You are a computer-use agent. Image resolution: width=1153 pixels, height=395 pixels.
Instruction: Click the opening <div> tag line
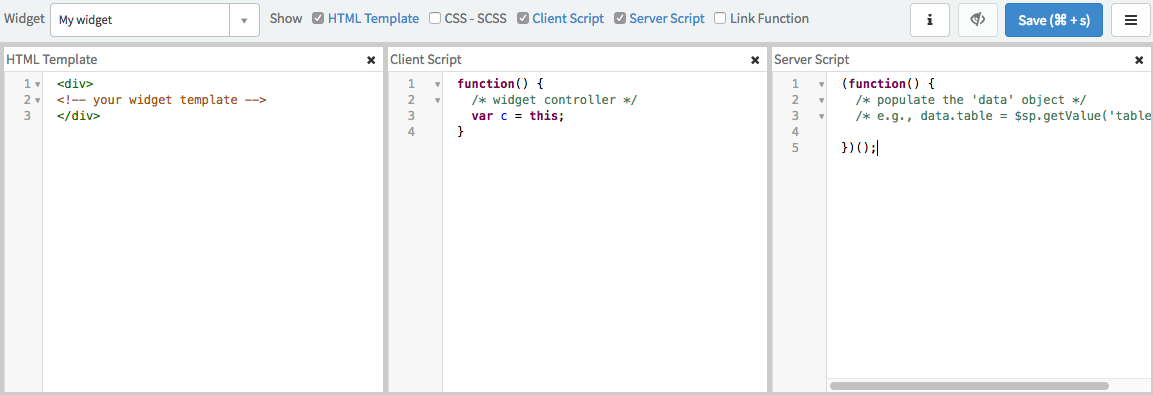[75, 84]
